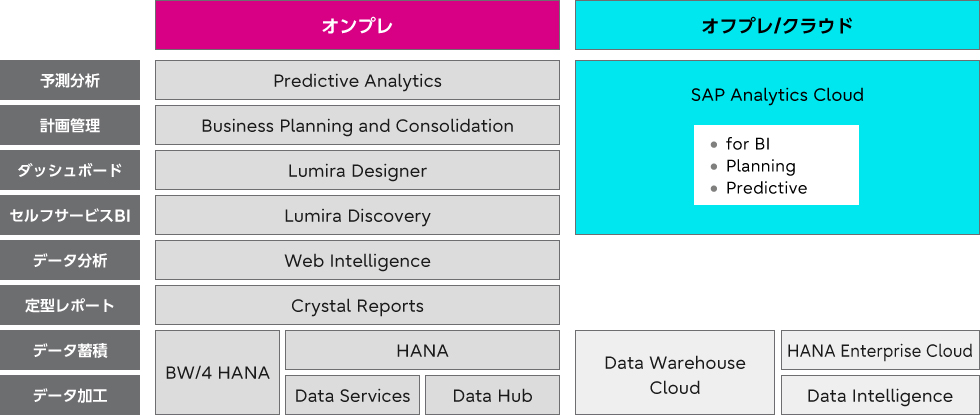Click the セルフサービスBI category label
This screenshot has width=980, height=415.
pyautogui.click(x=70, y=215)
